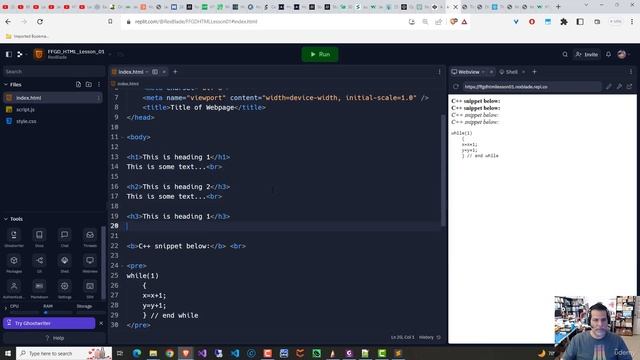The height and width of the screenshot is (360, 640).
Task: Close the Shell tab
Action: click(x=524, y=72)
